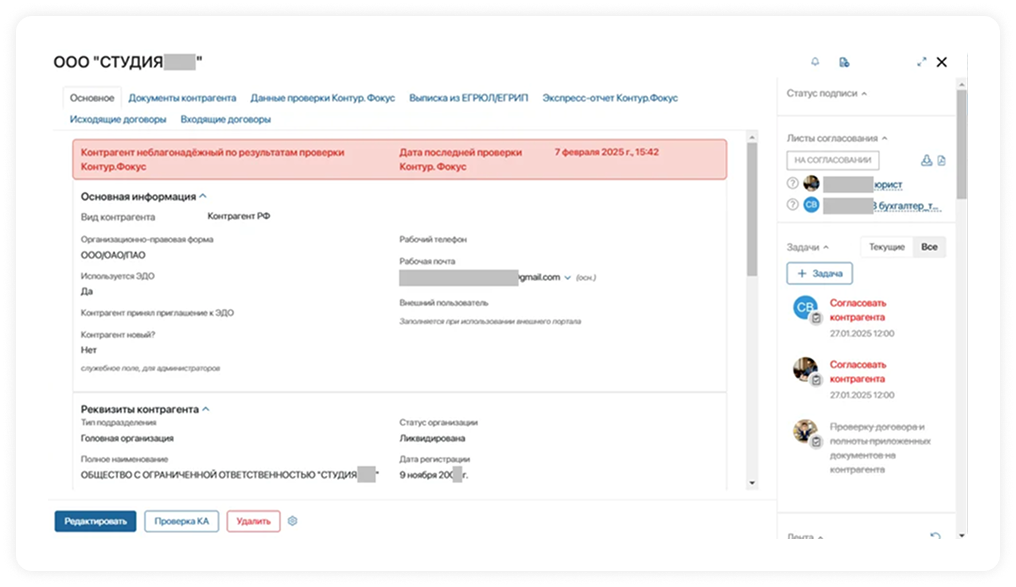The width and height of the screenshot is (1016, 587).
Task: Open the Документы контрагента tab
Action: [182, 98]
